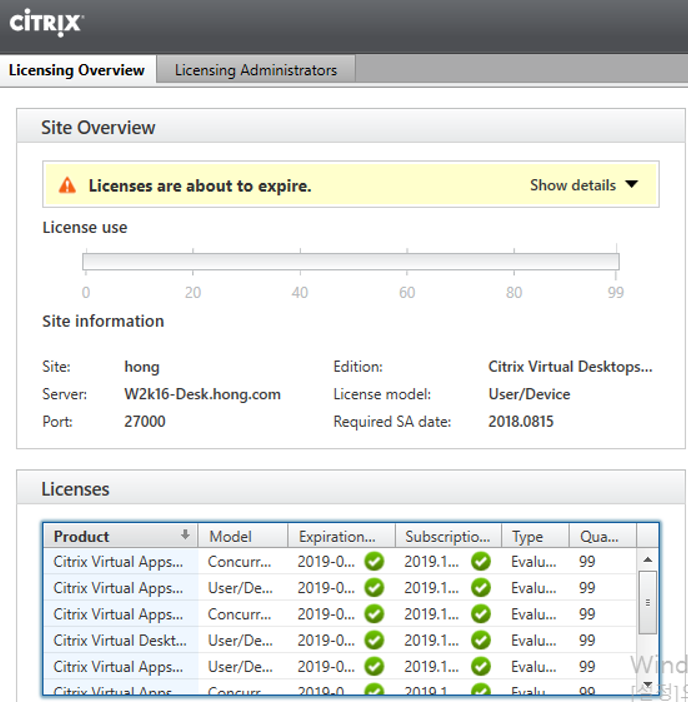Click the License use progress bar
The width and height of the screenshot is (688, 713).
click(351, 261)
